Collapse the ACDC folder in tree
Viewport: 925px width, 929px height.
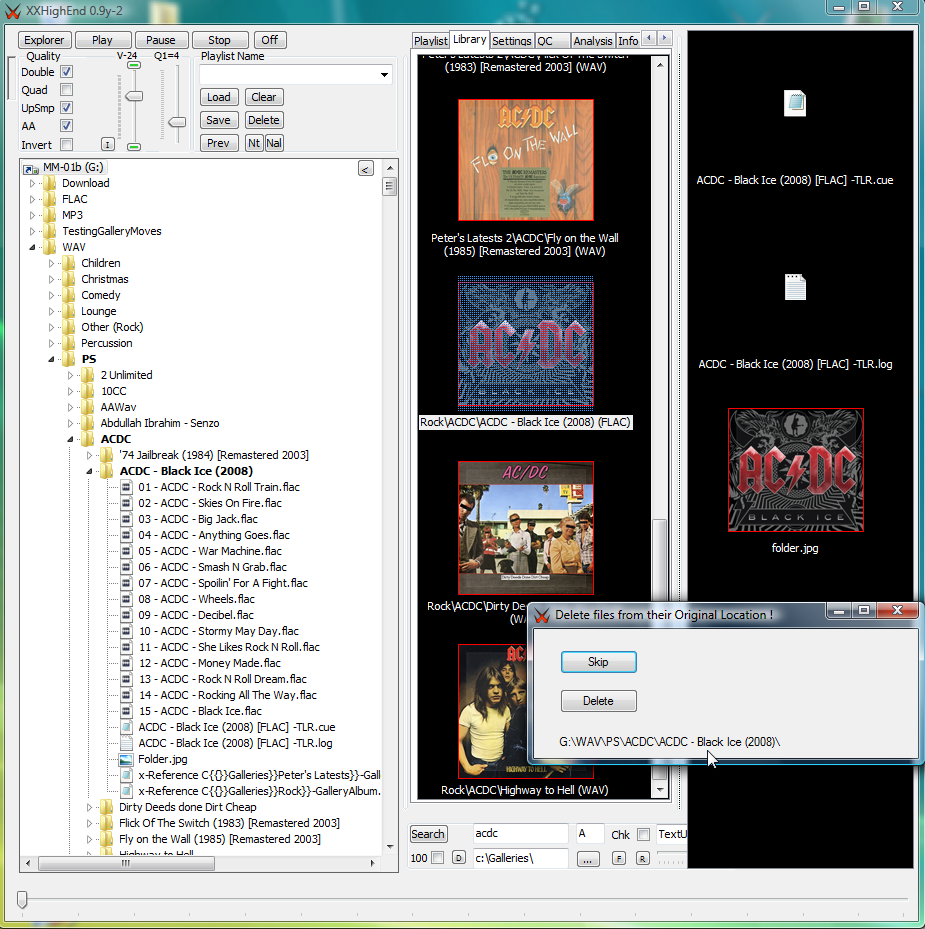pos(71,439)
